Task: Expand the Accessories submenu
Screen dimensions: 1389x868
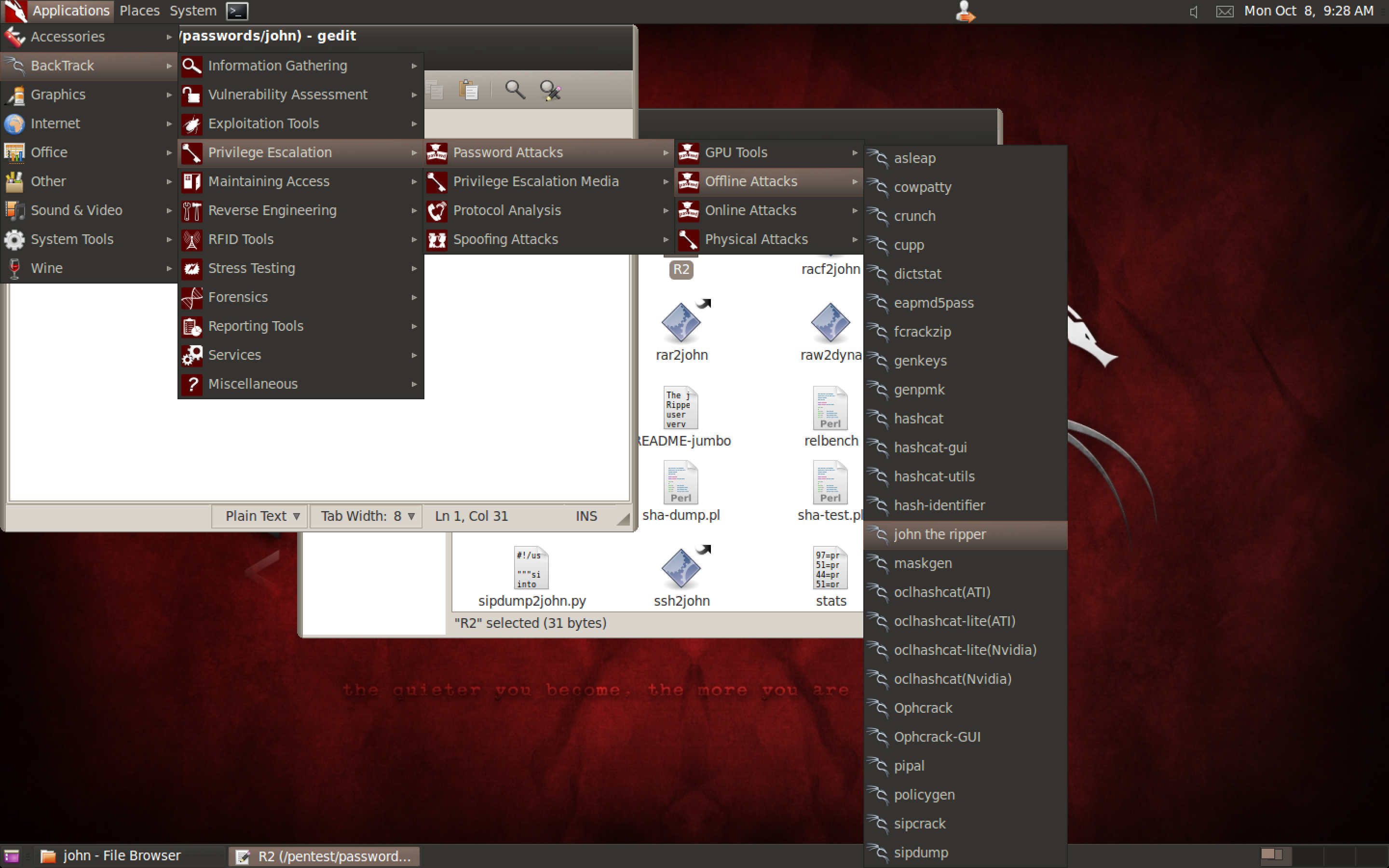Action: [89, 37]
